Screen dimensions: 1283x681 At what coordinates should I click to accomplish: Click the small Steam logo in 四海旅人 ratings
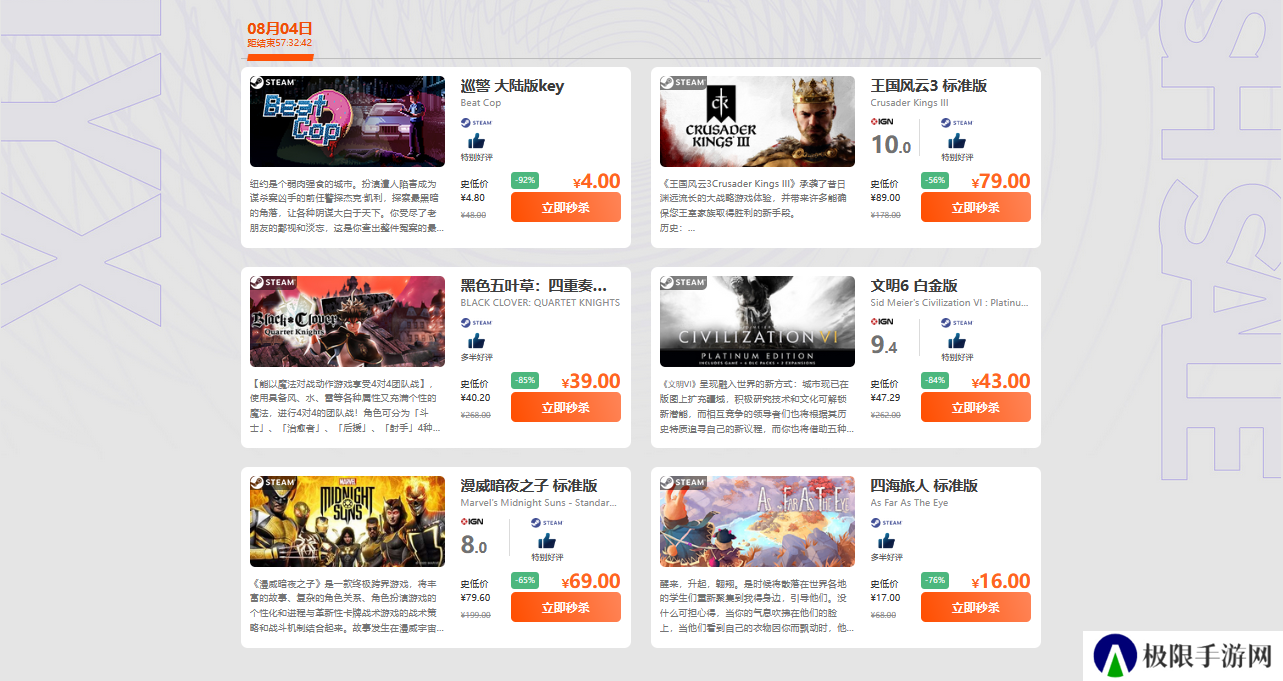click(x=886, y=523)
